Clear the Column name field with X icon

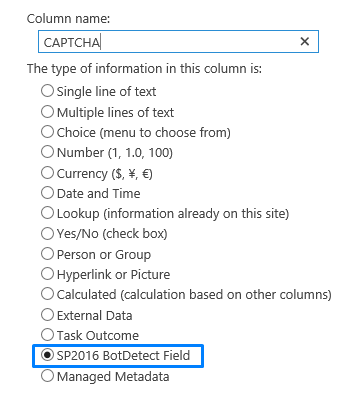304,42
